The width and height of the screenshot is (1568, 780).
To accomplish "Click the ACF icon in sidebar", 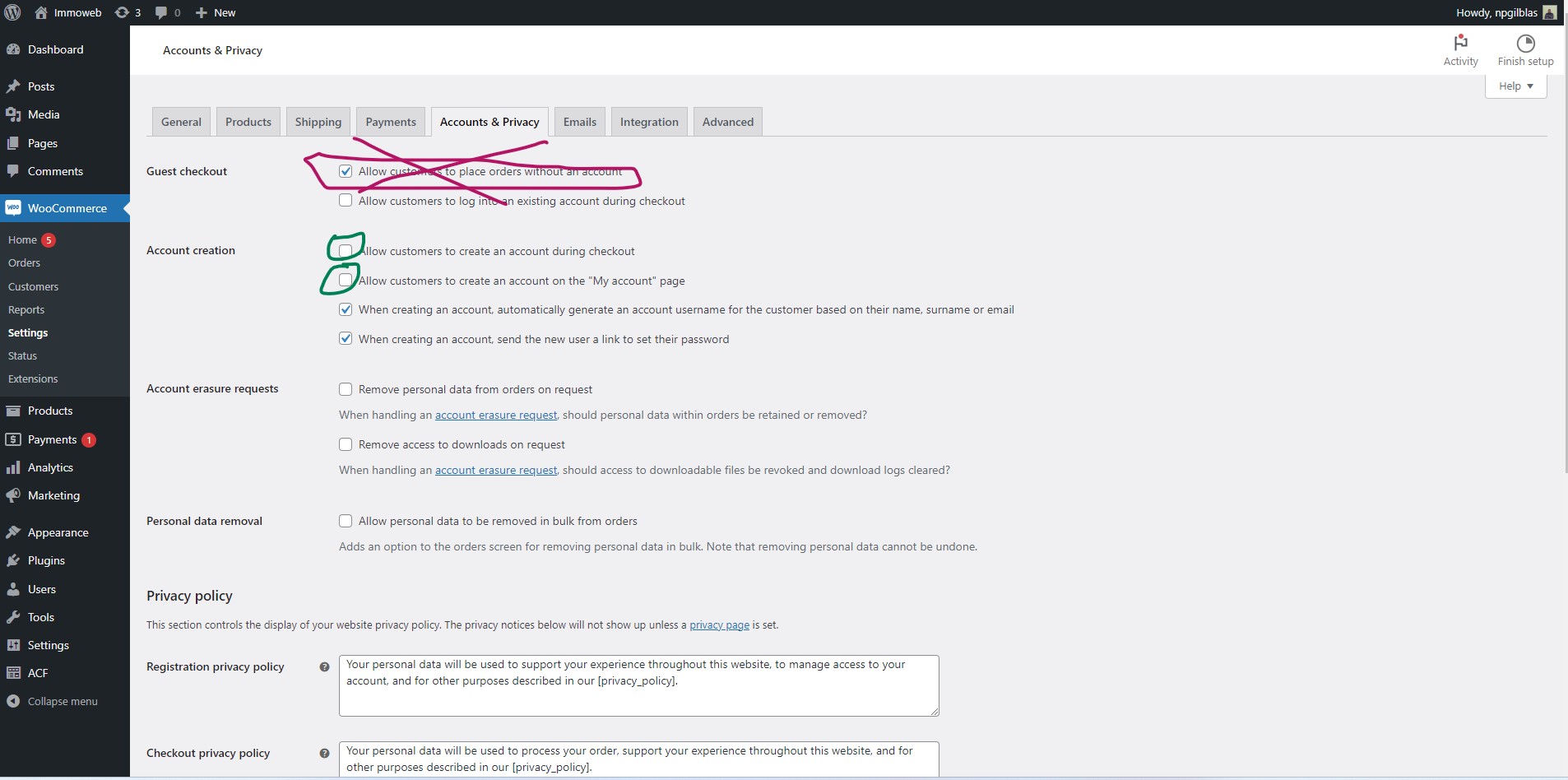I will [x=13, y=673].
